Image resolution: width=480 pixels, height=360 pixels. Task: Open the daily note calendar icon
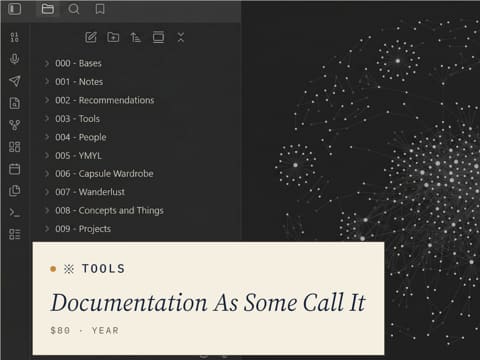coord(15,169)
